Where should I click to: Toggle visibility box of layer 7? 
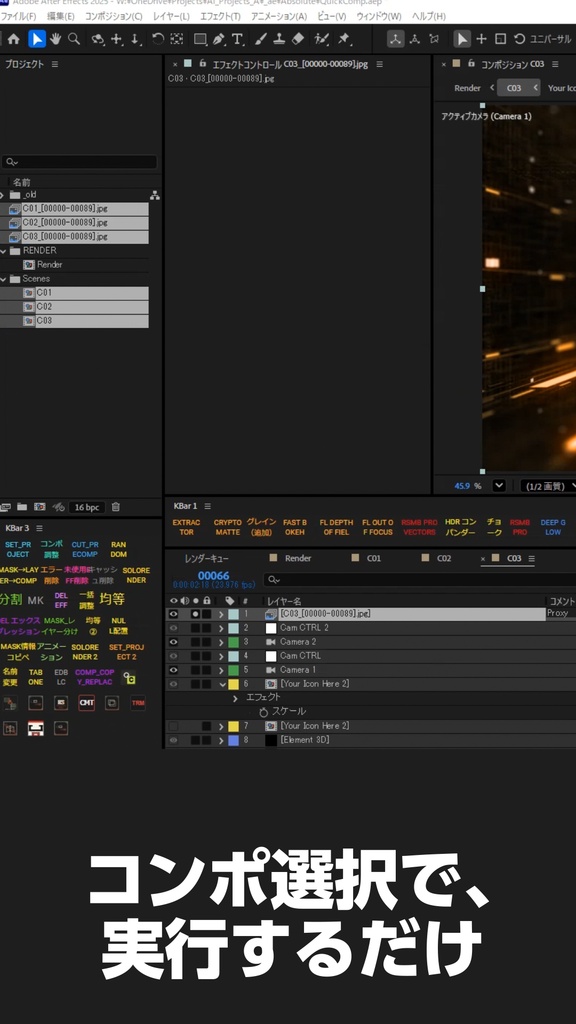click(x=173, y=726)
